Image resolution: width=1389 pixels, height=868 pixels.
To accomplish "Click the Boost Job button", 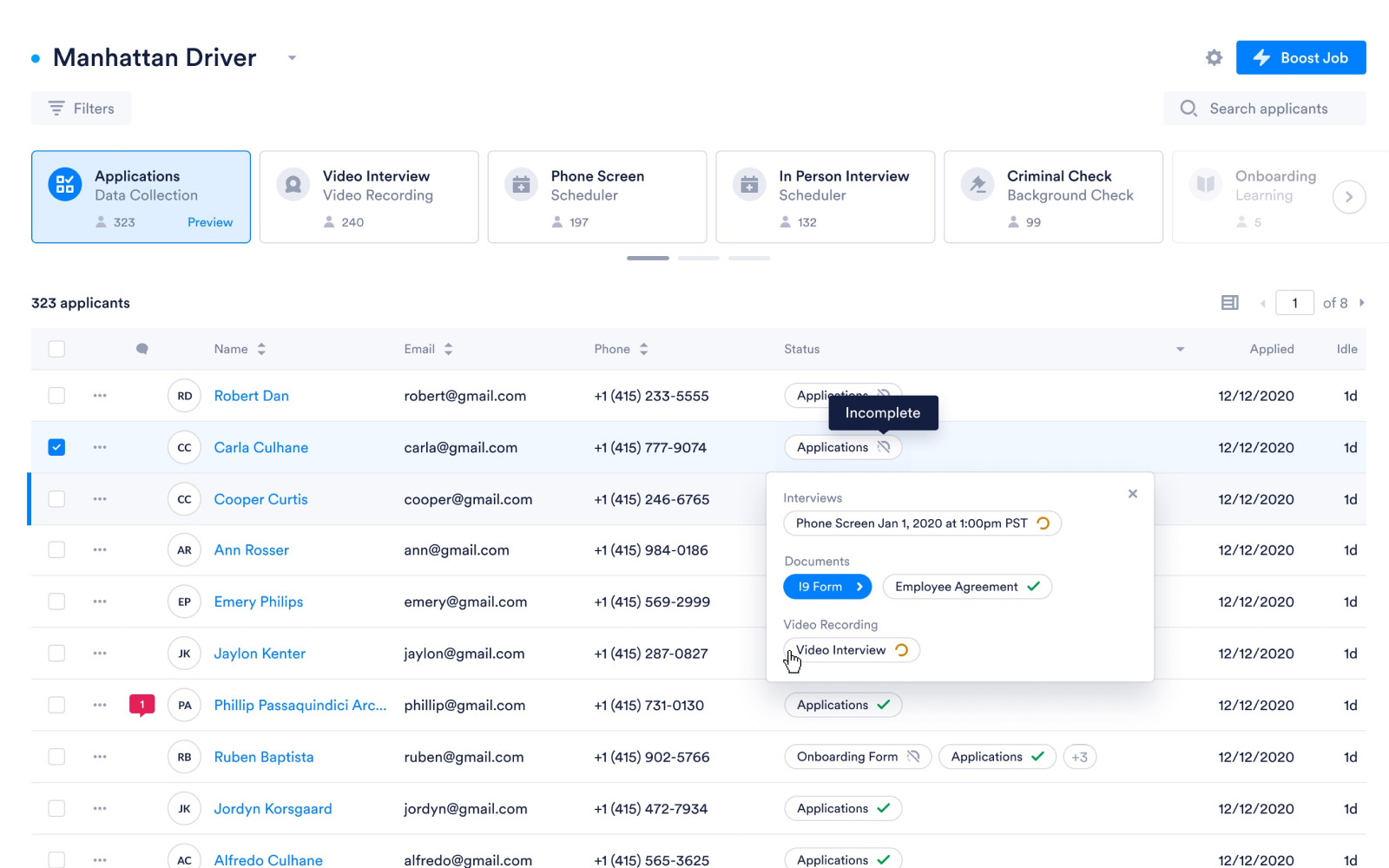I will coord(1300,57).
